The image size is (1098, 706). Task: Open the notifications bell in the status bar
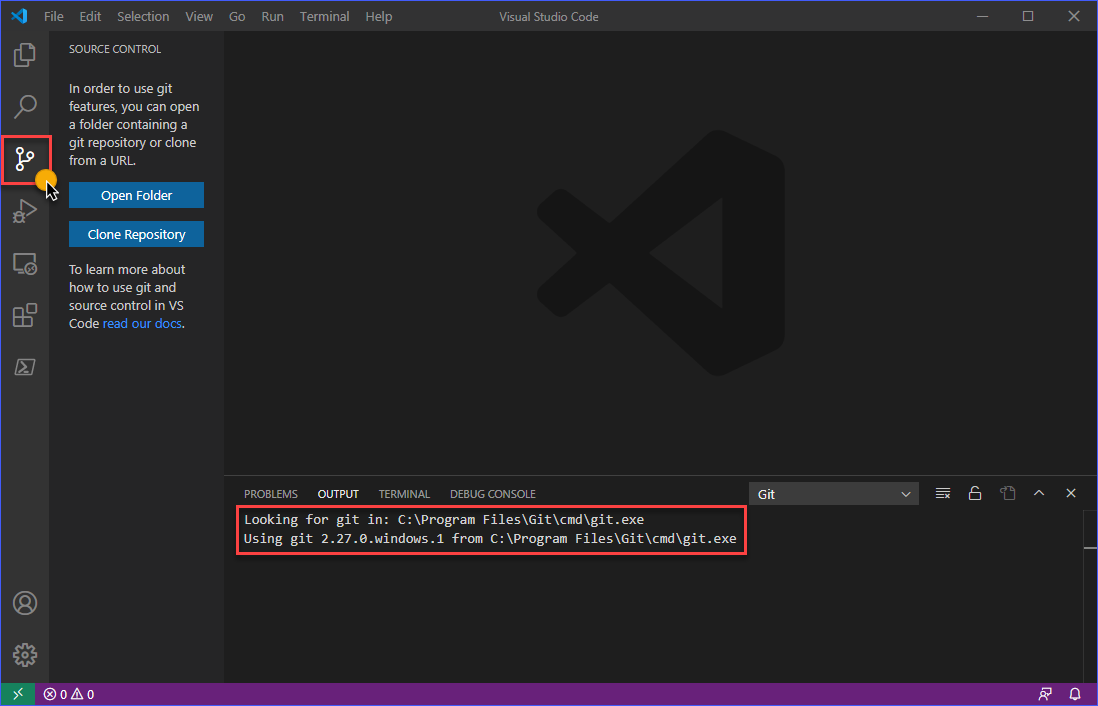pos(1075,693)
